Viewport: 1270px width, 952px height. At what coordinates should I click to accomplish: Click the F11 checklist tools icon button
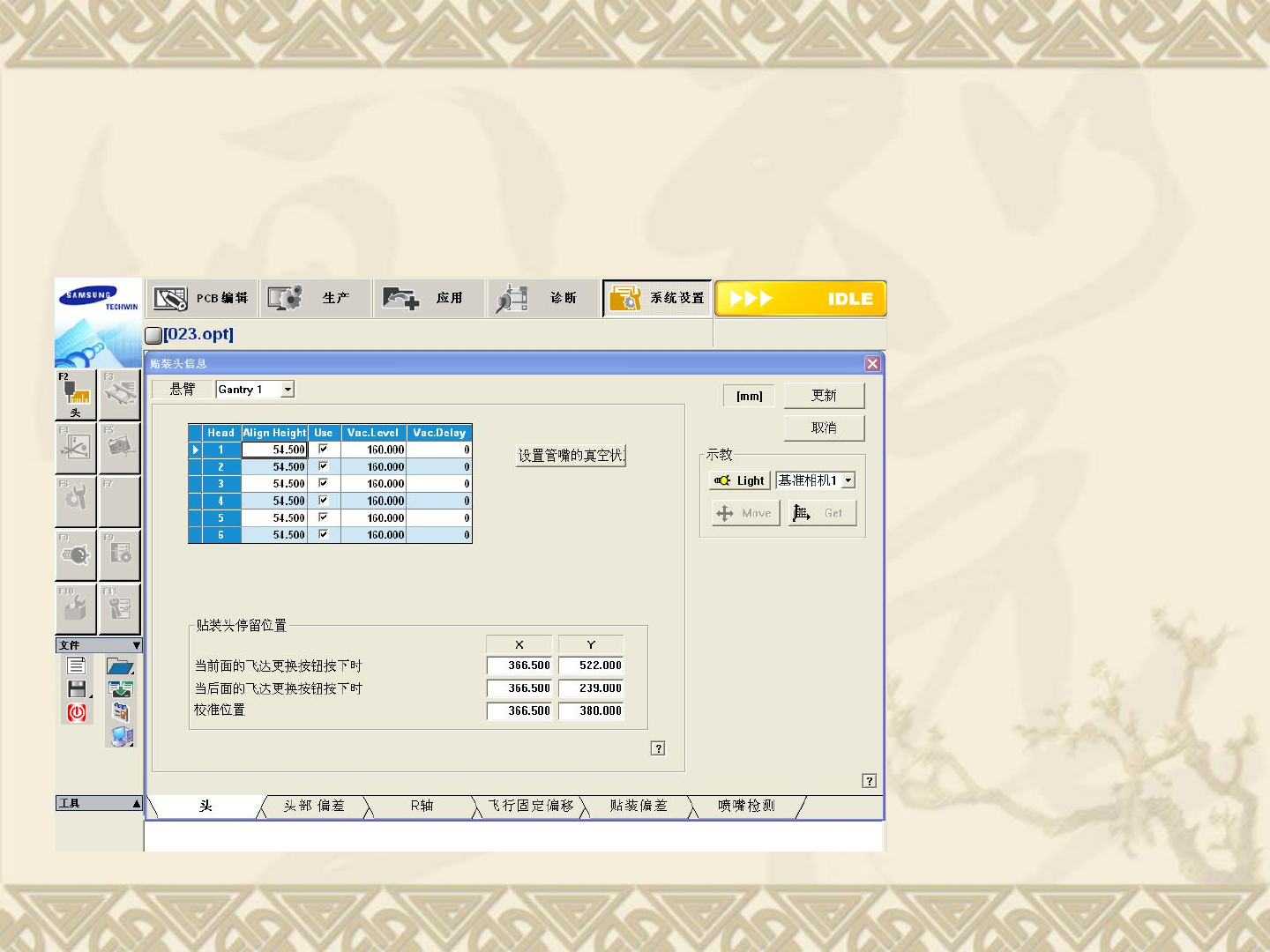pos(120,609)
